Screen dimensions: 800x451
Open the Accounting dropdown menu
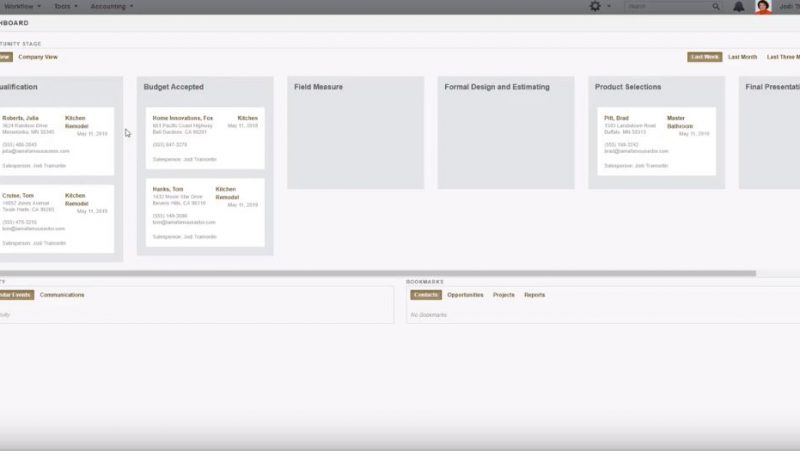tap(112, 6)
